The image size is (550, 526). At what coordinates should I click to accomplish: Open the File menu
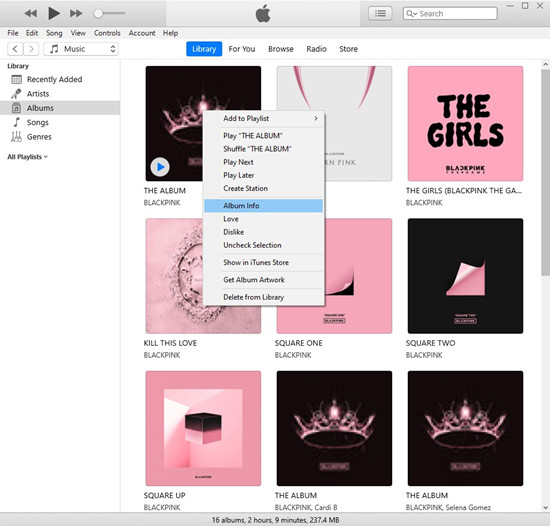coord(13,33)
